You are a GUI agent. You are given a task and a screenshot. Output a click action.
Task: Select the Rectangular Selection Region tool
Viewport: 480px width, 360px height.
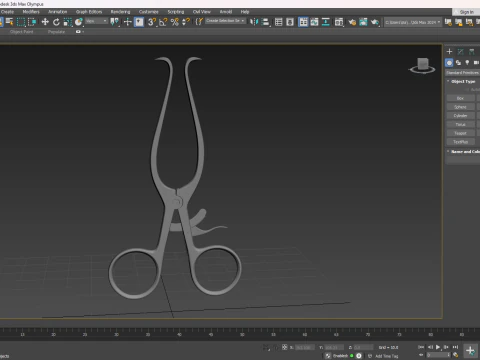(21, 22)
